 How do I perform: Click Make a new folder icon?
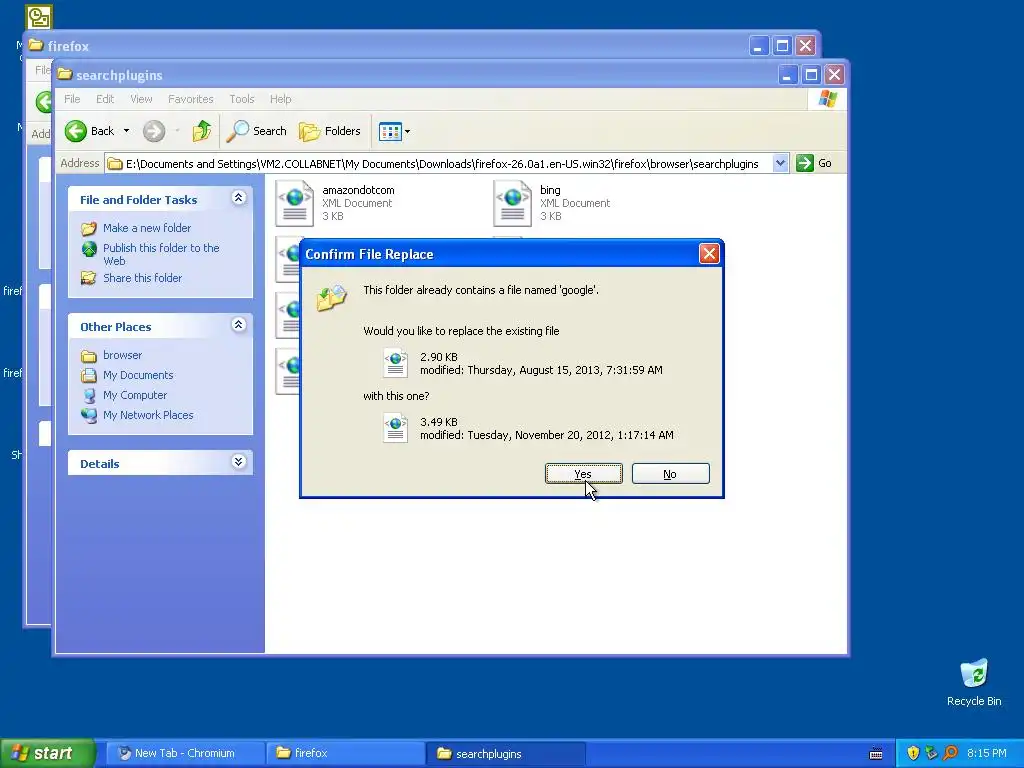89,229
